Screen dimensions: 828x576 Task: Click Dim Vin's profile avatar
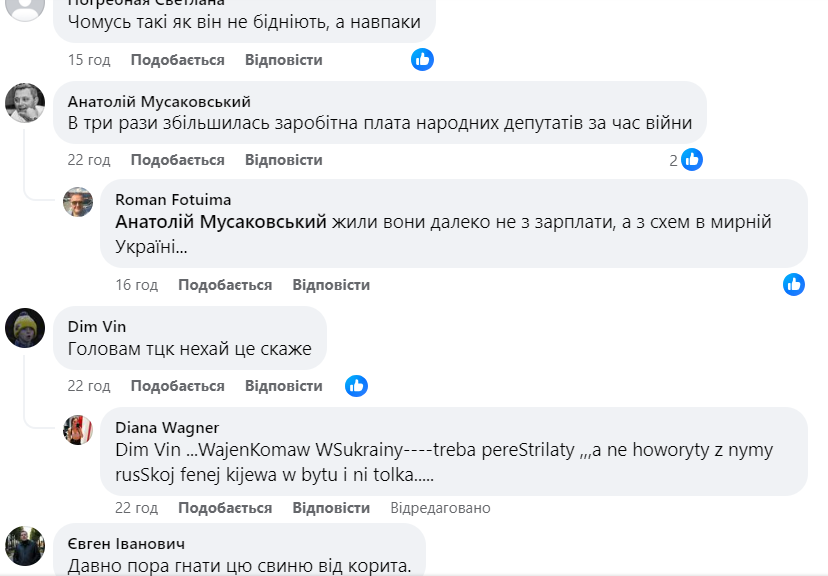pos(25,328)
